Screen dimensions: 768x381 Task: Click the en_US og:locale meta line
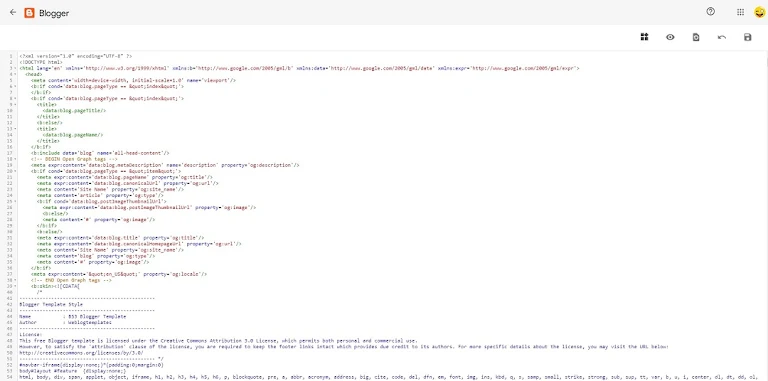pyautogui.click(x=119, y=274)
